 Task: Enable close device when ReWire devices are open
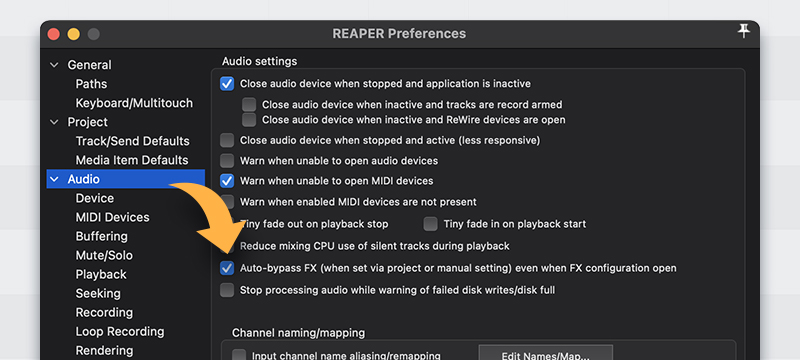click(x=249, y=120)
